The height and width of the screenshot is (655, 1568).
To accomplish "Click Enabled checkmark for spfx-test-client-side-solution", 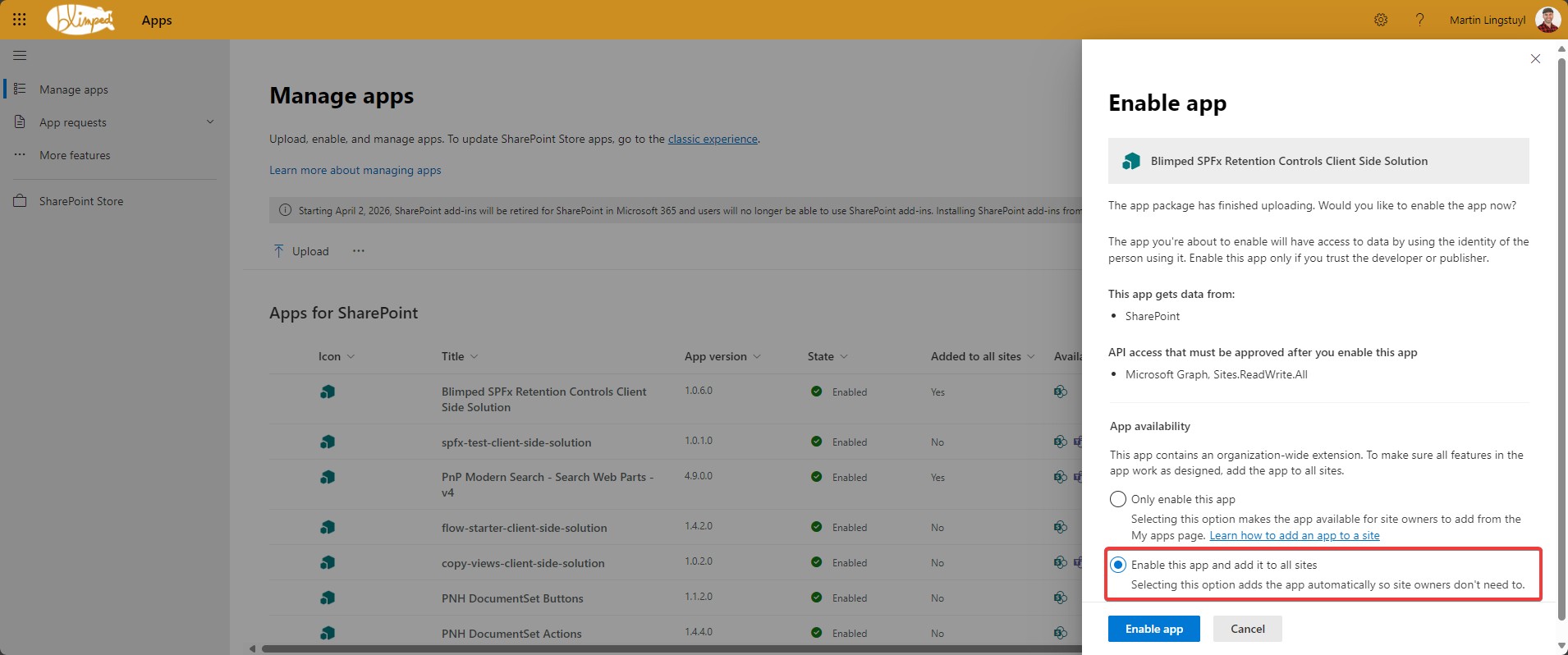I will coord(816,442).
